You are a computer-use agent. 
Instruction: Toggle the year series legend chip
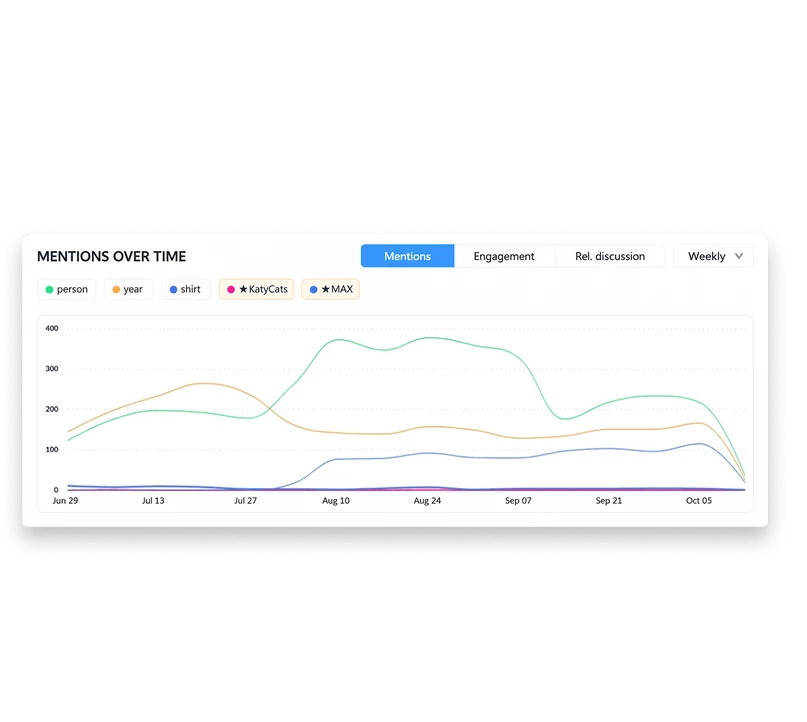tap(128, 289)
